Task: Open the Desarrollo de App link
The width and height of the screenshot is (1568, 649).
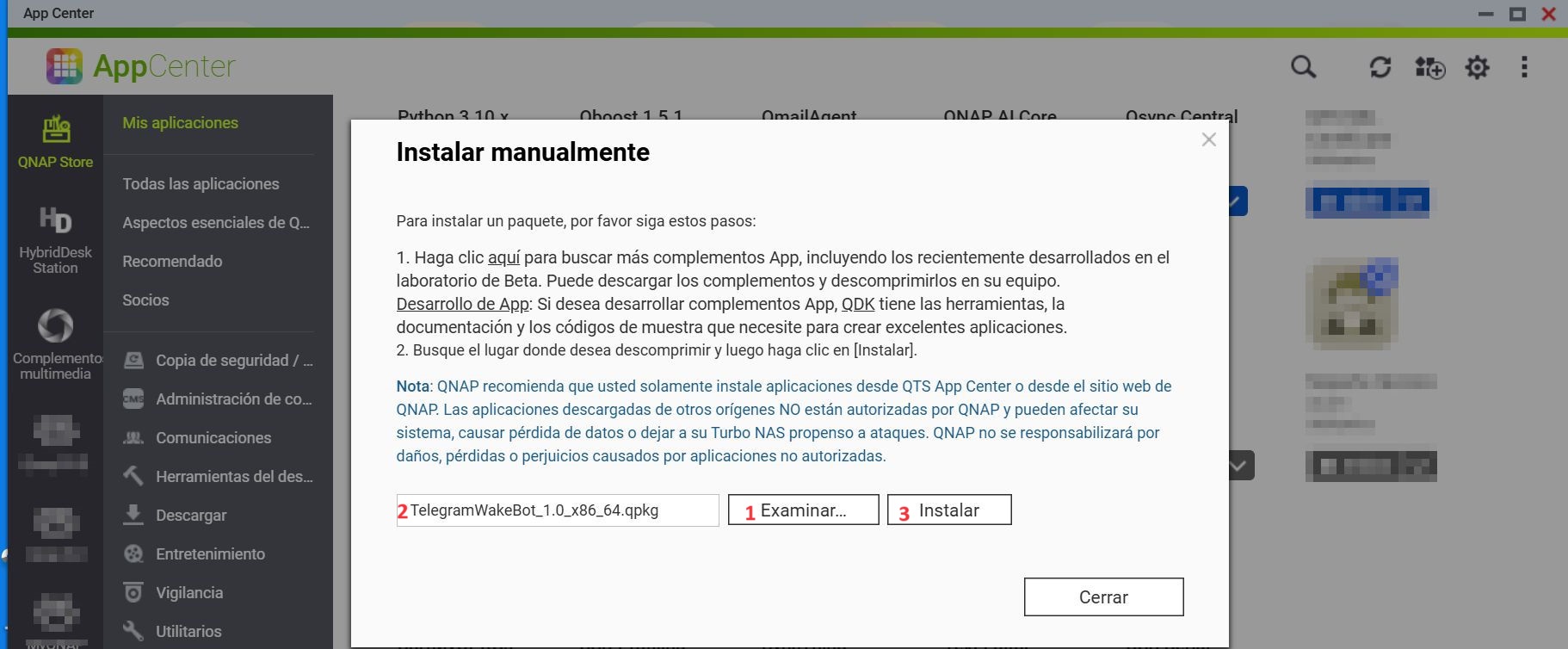Action: pos(462,304)
